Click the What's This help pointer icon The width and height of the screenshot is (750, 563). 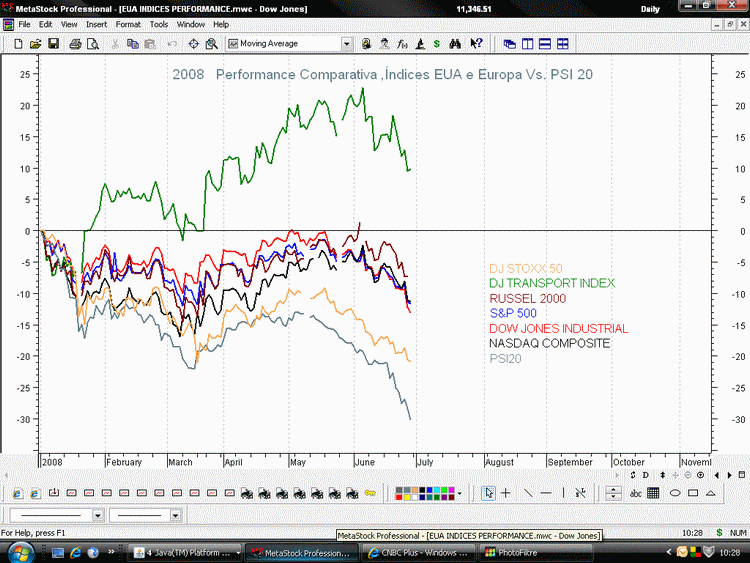click(476, 44)
